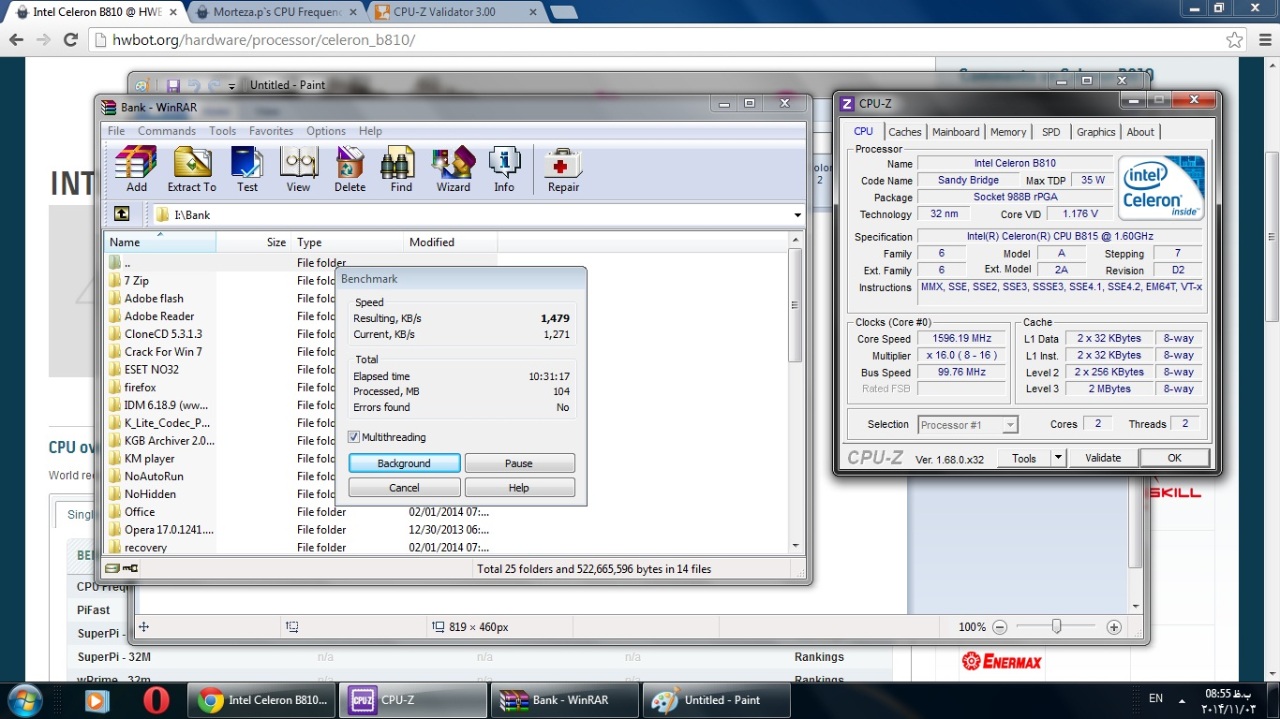1280x719 pixels.
Task: Switch to CPU-Z SPD tab
Action: [x=1051, y=132]
